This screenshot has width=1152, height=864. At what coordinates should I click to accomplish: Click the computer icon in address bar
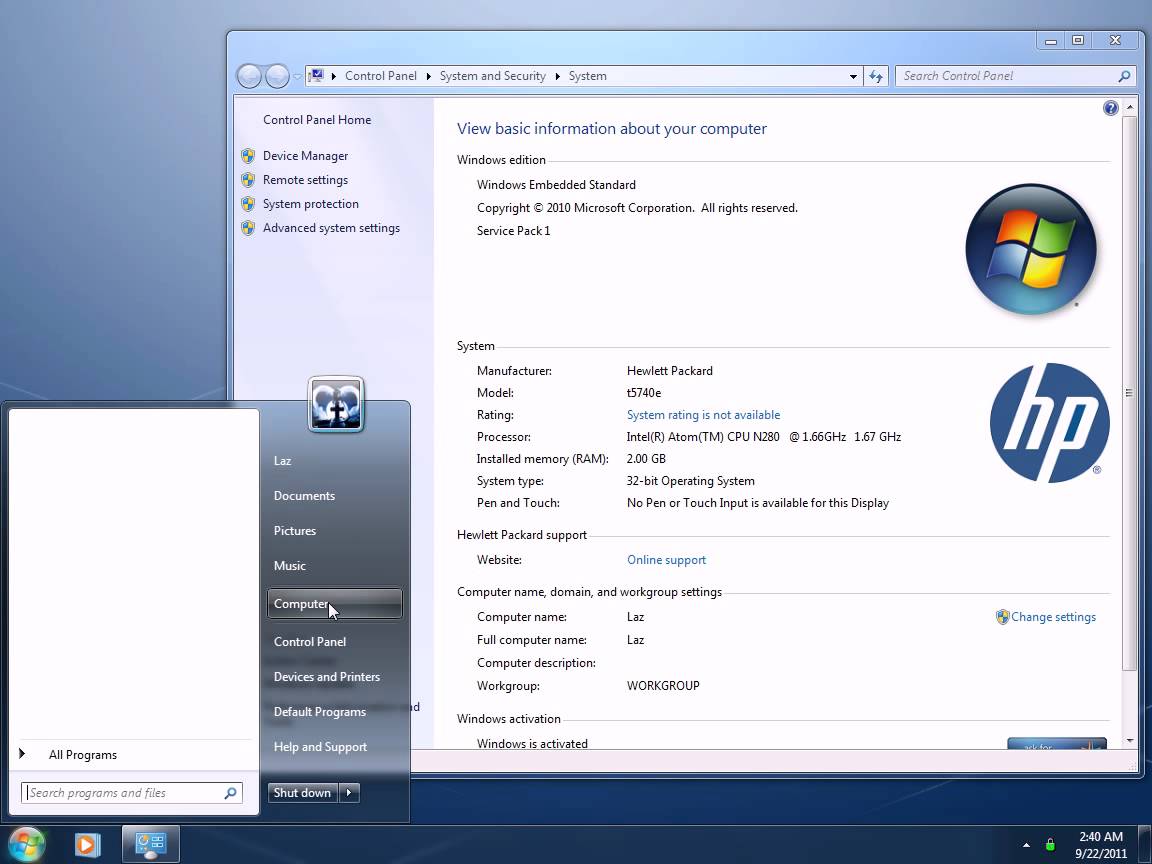click(x=316, y=75)
